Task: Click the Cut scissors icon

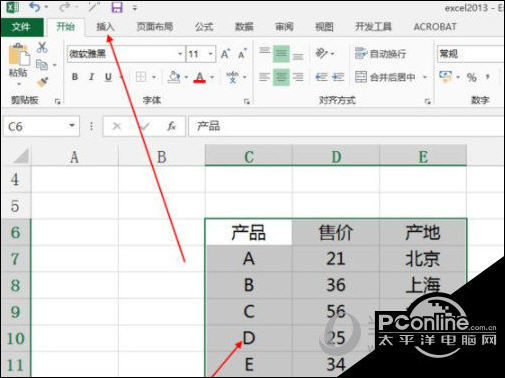Action: tap(42, 48)
